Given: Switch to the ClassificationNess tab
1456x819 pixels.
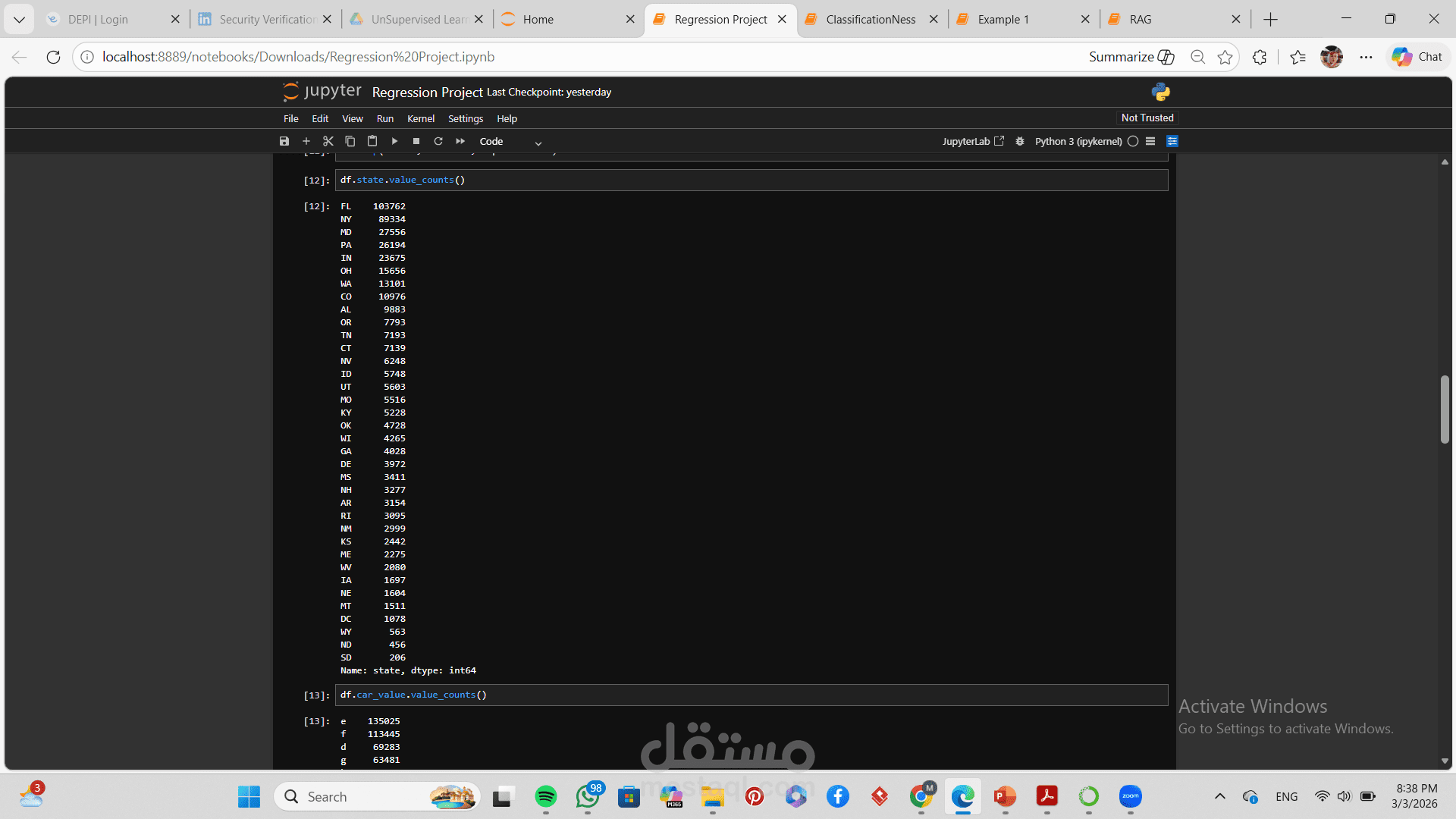Looking at the screenshot, I should [871, 19].
